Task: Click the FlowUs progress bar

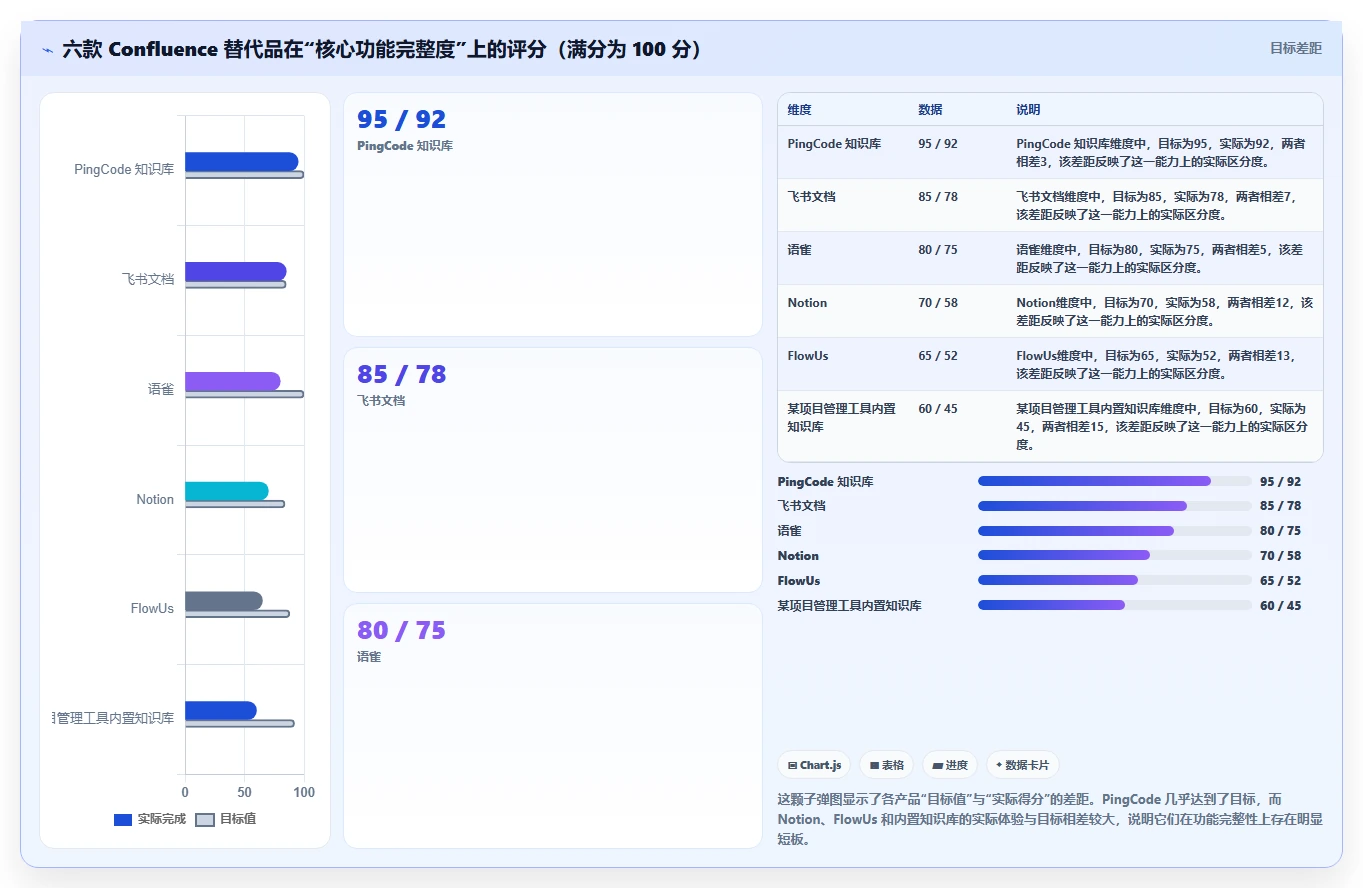Action: click(x=1115, y=580)
